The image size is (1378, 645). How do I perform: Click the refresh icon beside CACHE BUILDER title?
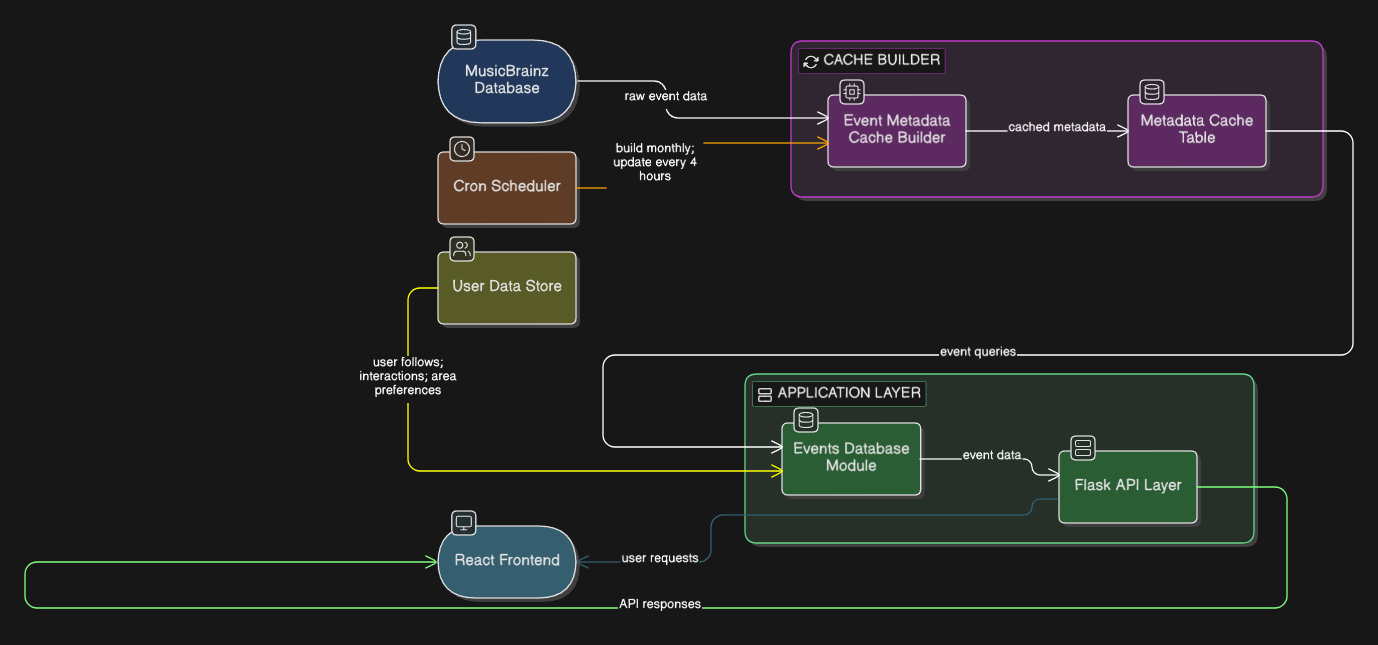tap(811, 61)
